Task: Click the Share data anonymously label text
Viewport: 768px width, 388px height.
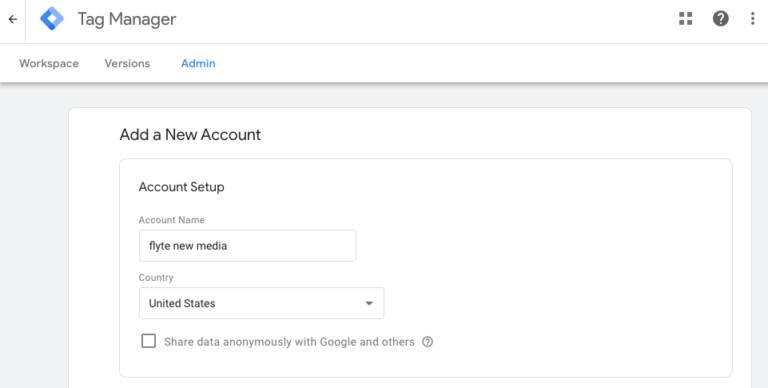Action: (x=289, y=342)
